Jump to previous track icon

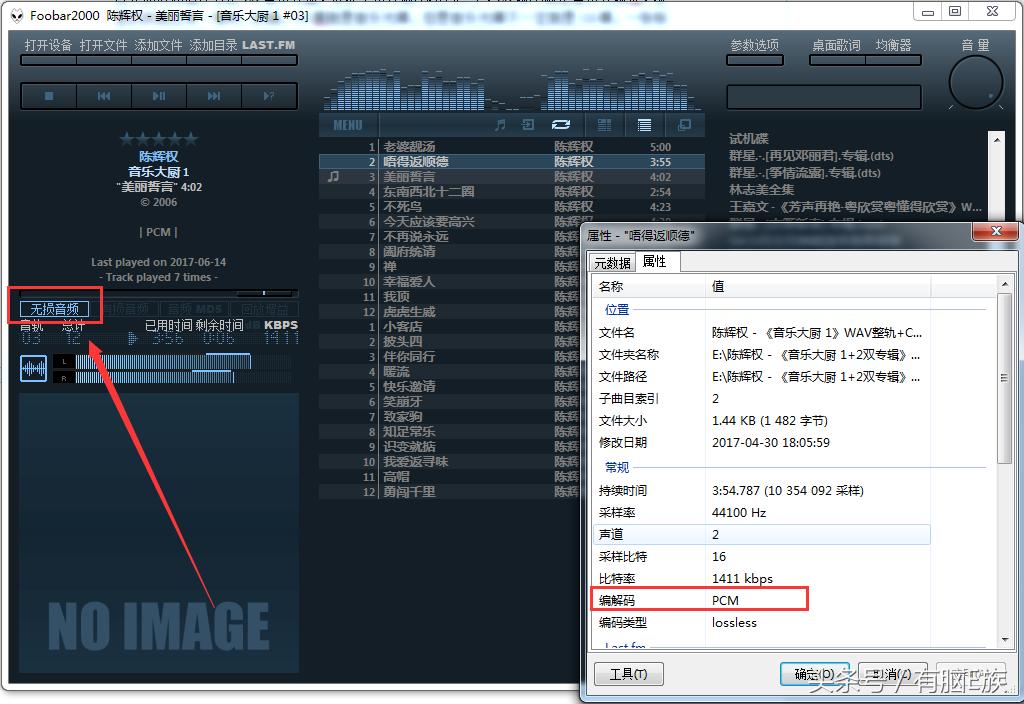point(104,97)
